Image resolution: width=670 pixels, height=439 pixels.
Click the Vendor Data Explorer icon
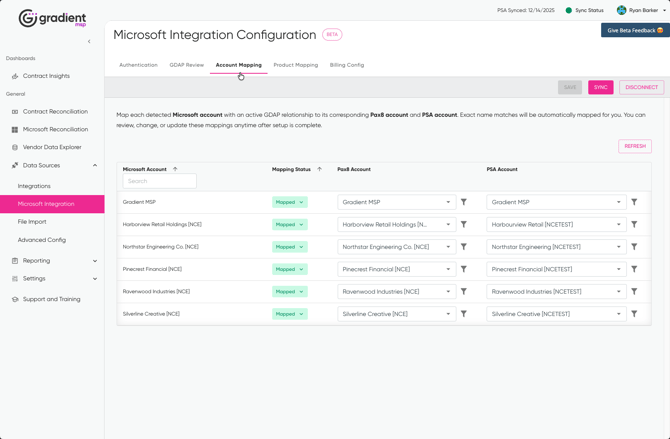[15, 147]
